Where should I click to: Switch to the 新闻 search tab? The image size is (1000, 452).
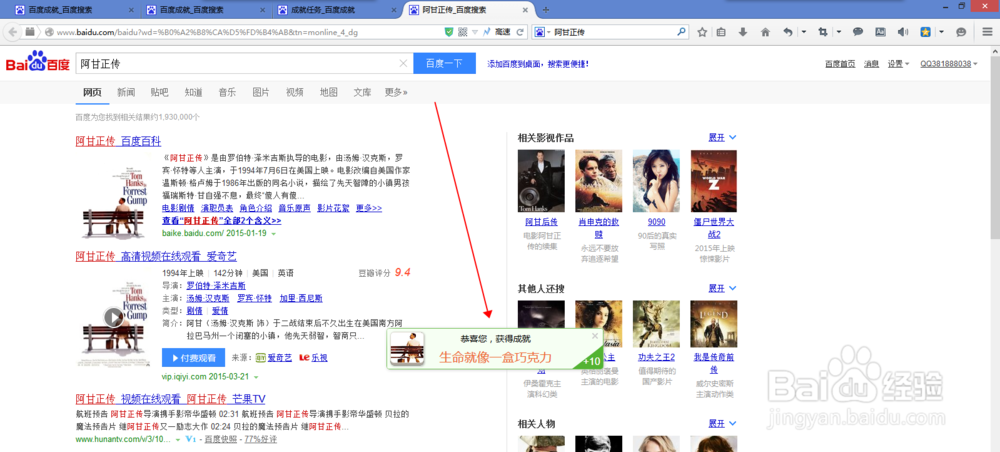(126, 92)
